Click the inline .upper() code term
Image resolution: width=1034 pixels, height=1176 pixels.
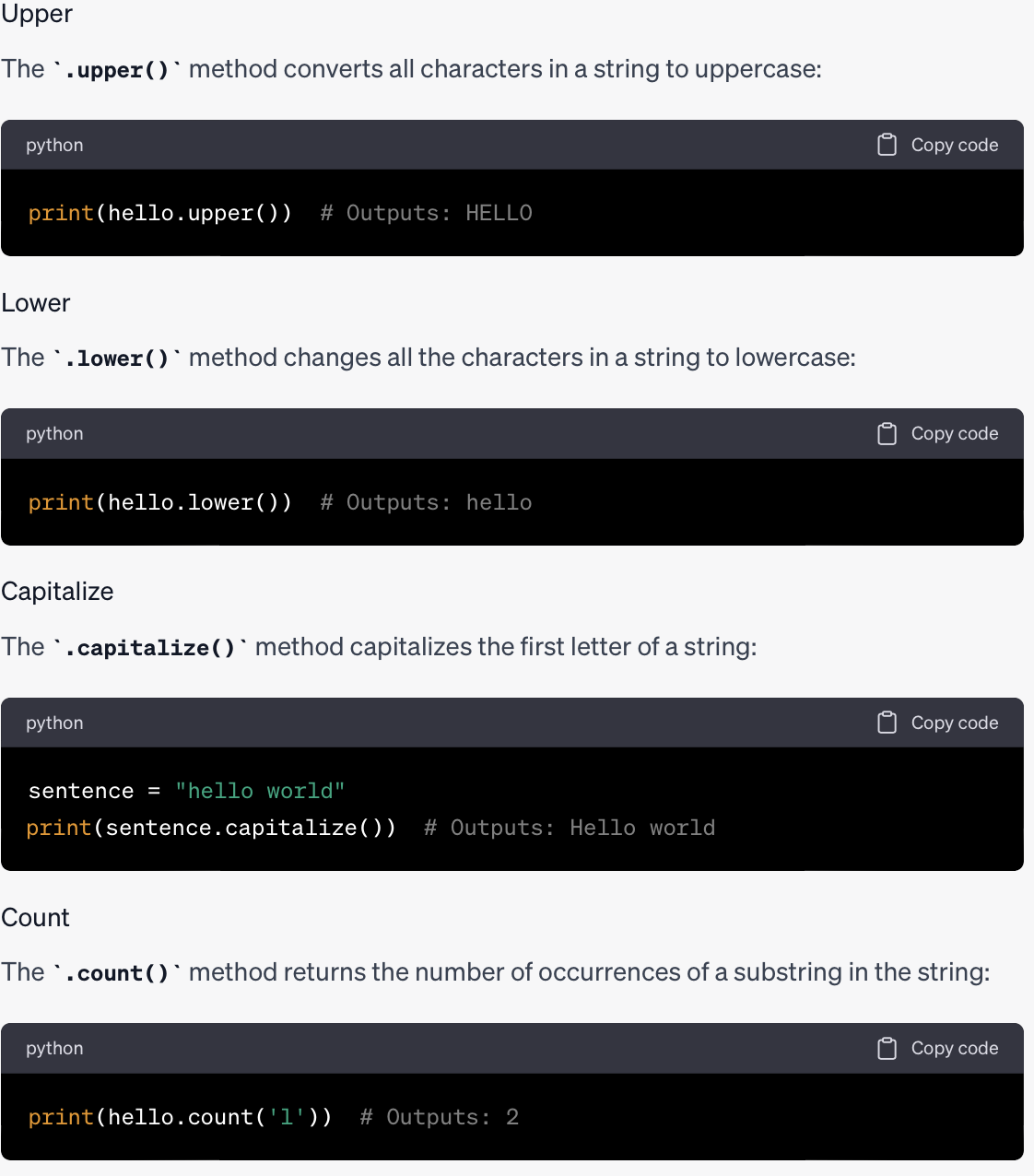click(x=117, y=70)
